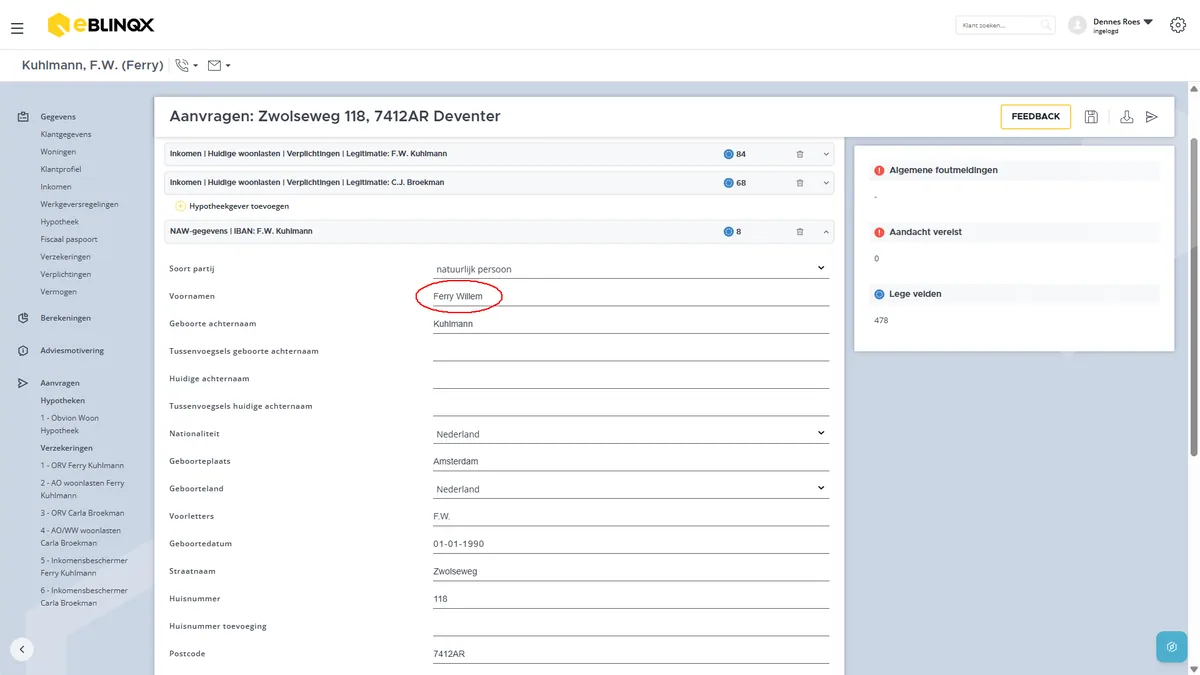Click the download icon in header

(1127, 117)
